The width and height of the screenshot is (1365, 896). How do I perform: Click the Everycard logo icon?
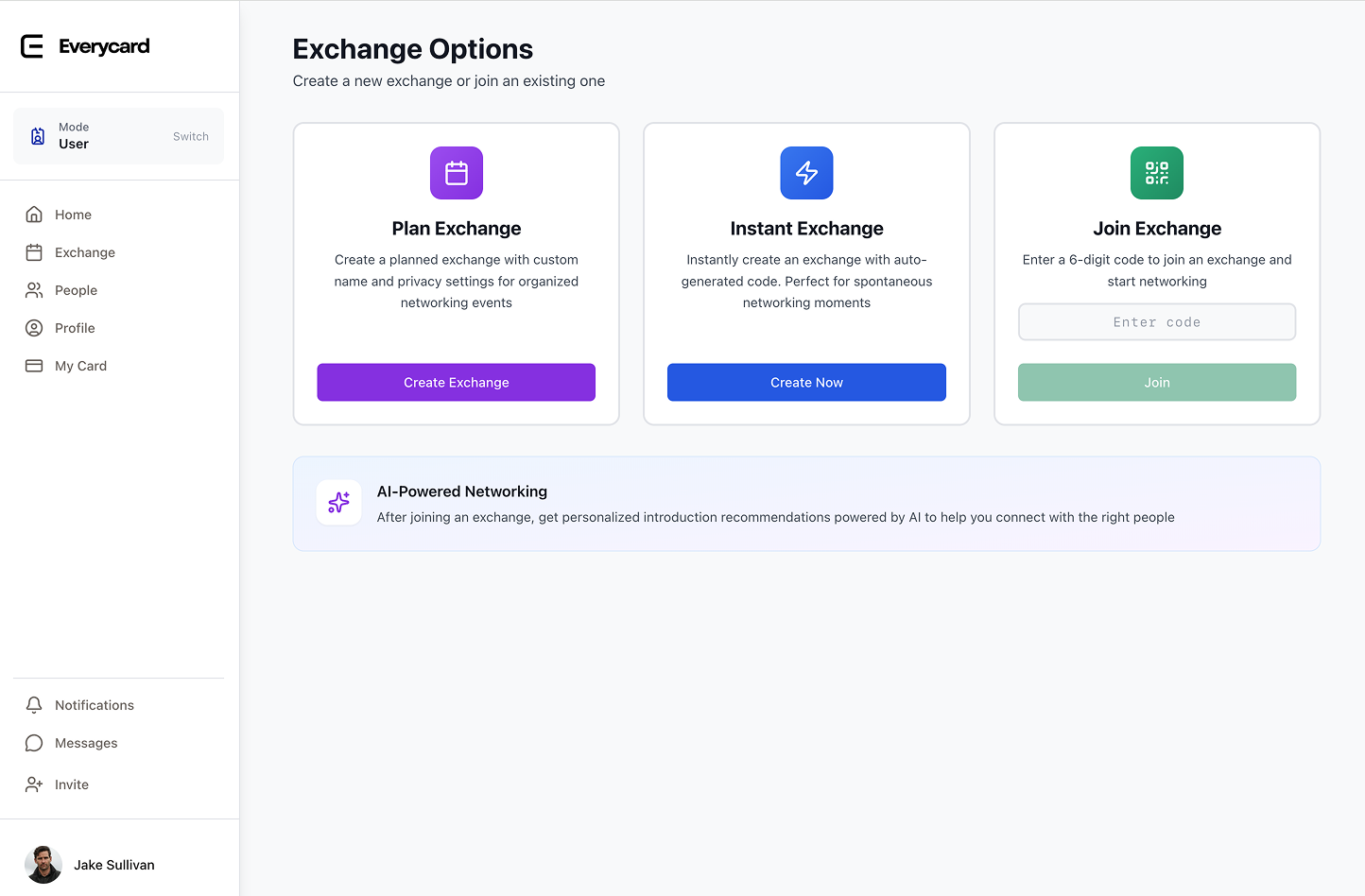[31, 45]
